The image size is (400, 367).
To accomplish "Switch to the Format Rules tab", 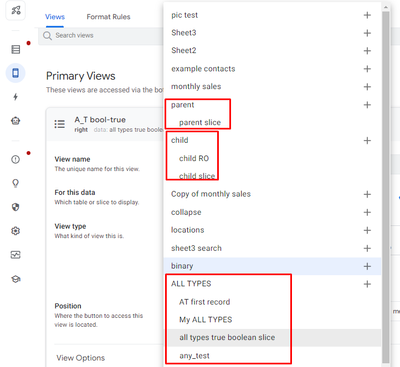I will click(108, 17).
